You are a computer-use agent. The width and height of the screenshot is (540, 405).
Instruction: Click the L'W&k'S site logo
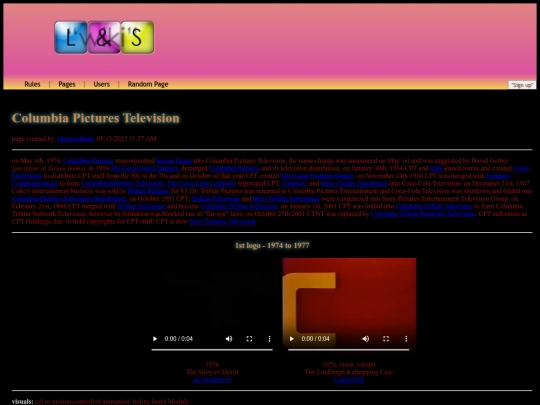coord(104,37)
